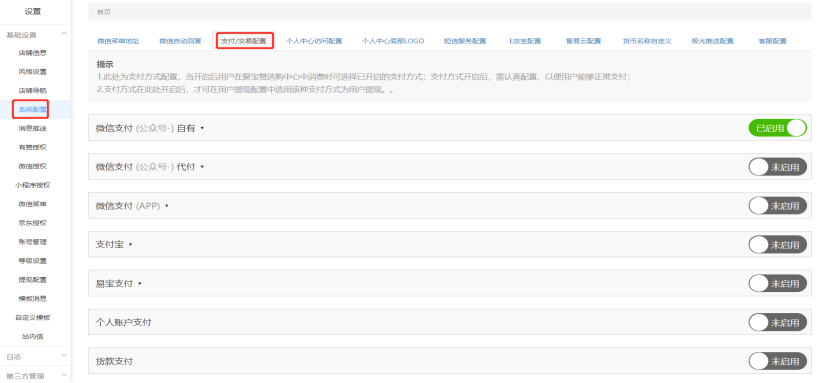Select the 支付/交易配置 tab
829x383 pixels.
click(244, 41)
